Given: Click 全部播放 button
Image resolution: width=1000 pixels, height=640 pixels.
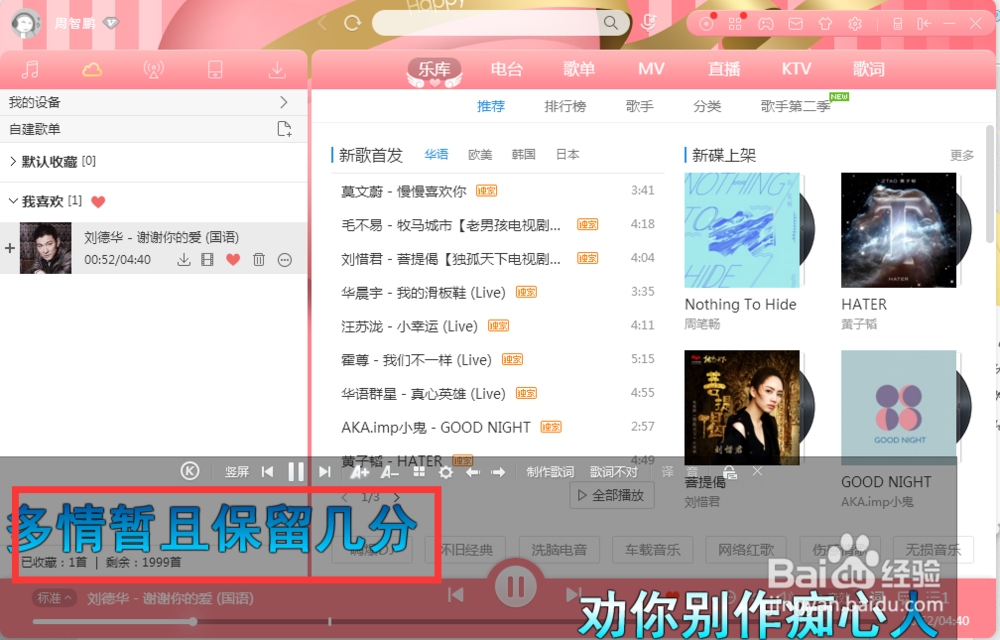Looking at the screenshot, I should point(612,495).
